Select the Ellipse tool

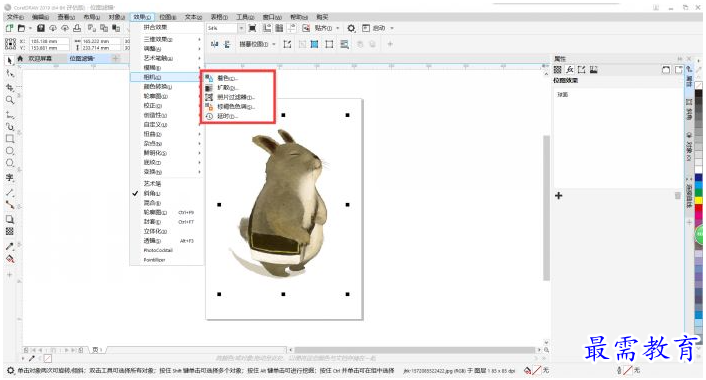[x=9, y=151]
